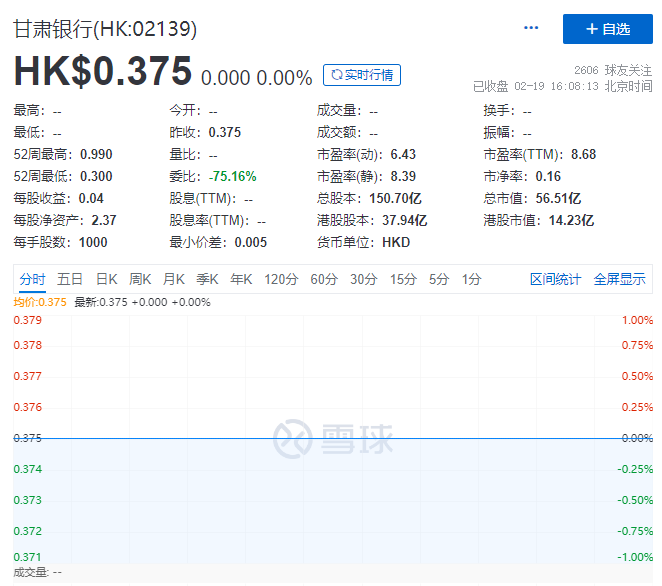Click the three-dot more options icon
This screenshot has height=586, width=662.
point(531,28)
